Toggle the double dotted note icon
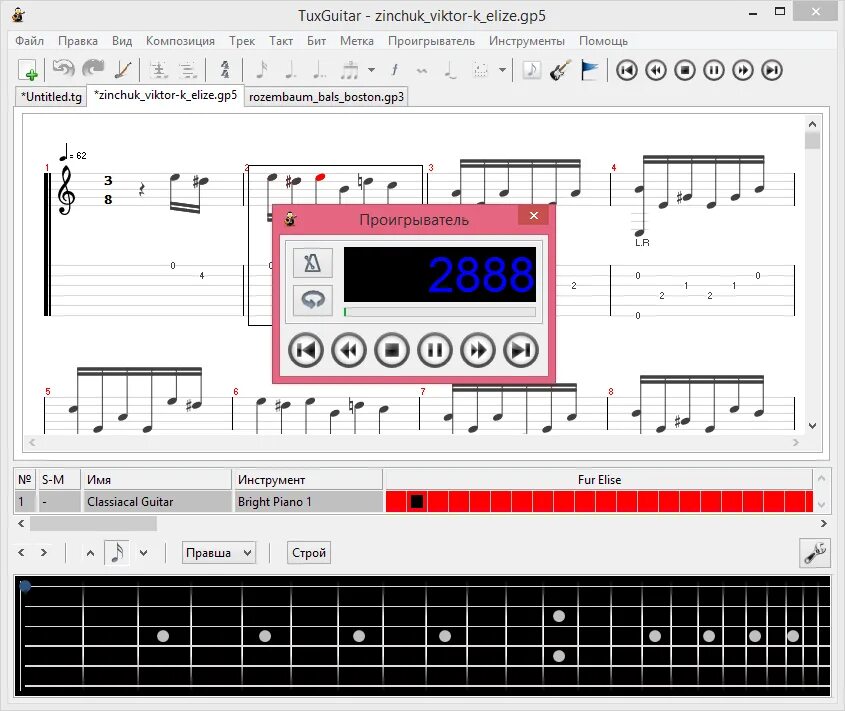Screen dimensions: 845x711 [x=320, y=70]
